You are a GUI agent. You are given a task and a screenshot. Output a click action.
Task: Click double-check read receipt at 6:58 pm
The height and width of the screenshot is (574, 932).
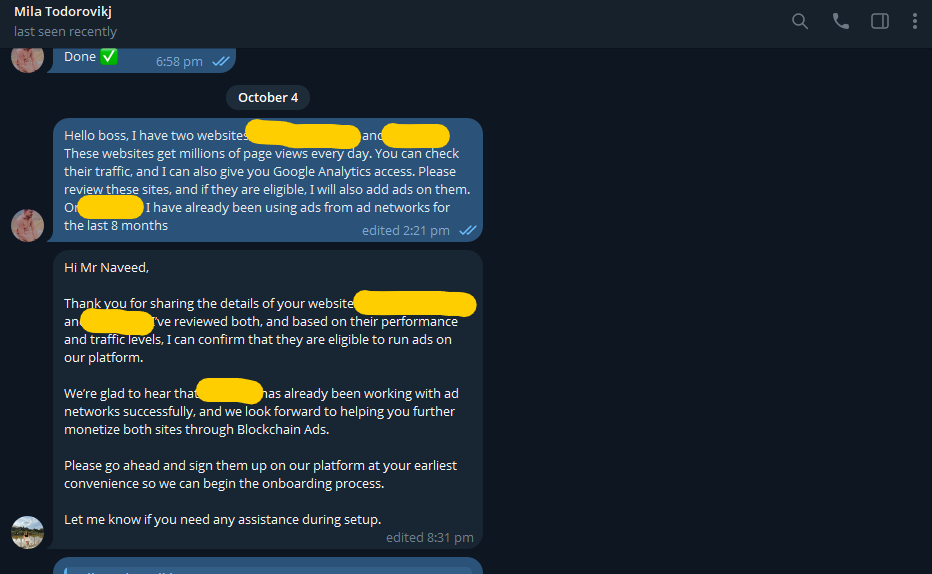point(221,61)
